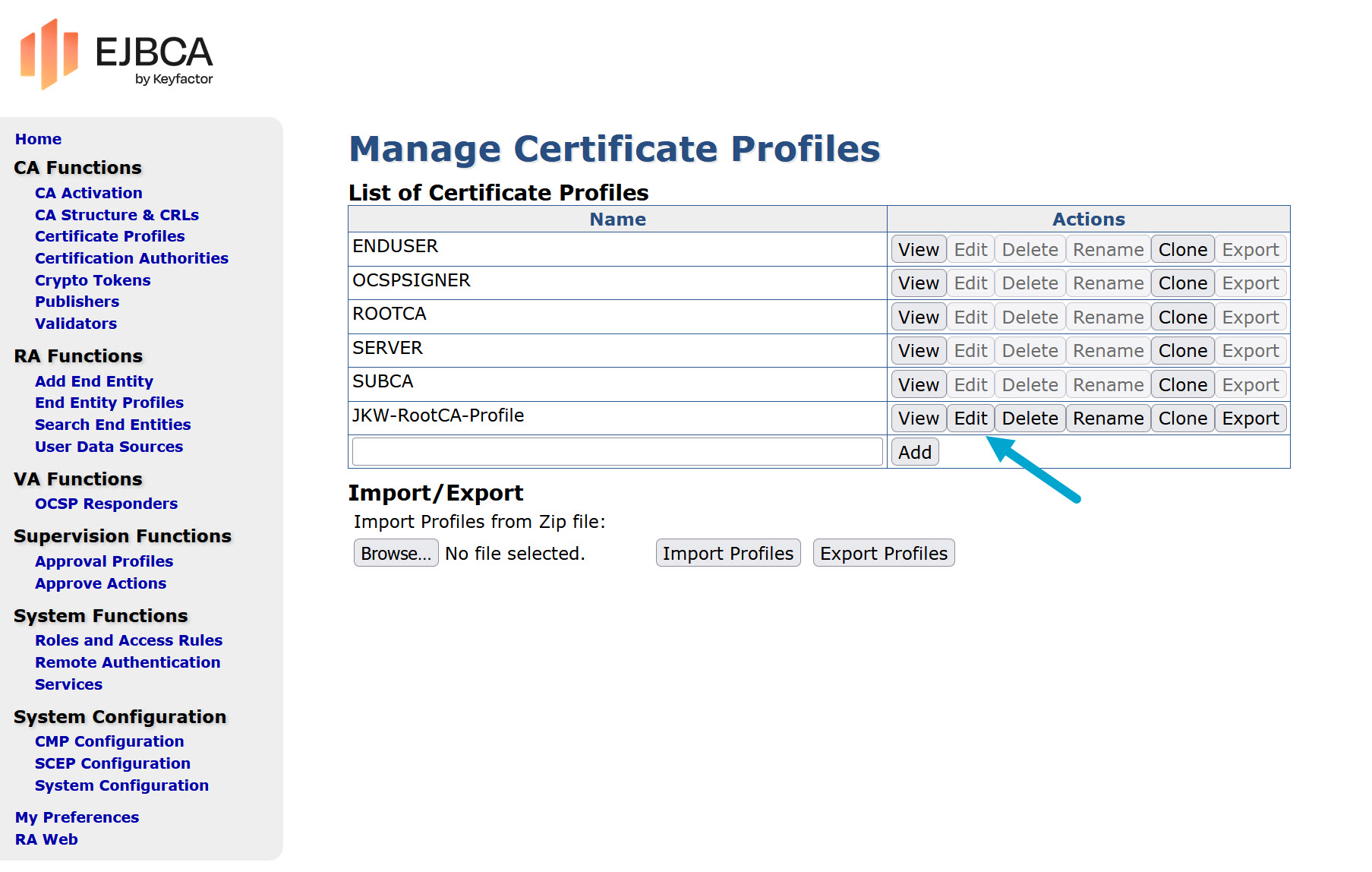Viewport: 1372px width, 872px height.
Task: Click Import Profiles
Action: click(x=727, y=553)
